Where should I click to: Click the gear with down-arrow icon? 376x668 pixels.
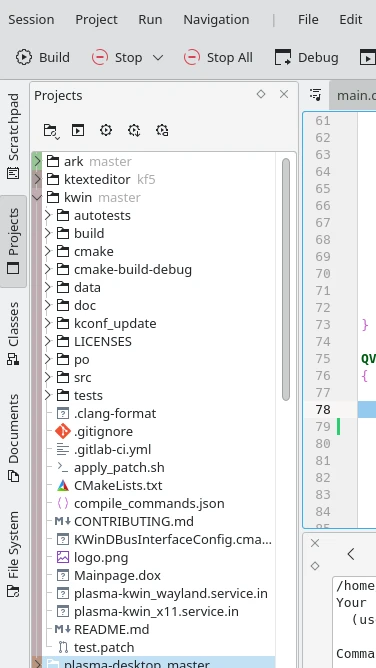pyautogui.click(x=134, y=130)
